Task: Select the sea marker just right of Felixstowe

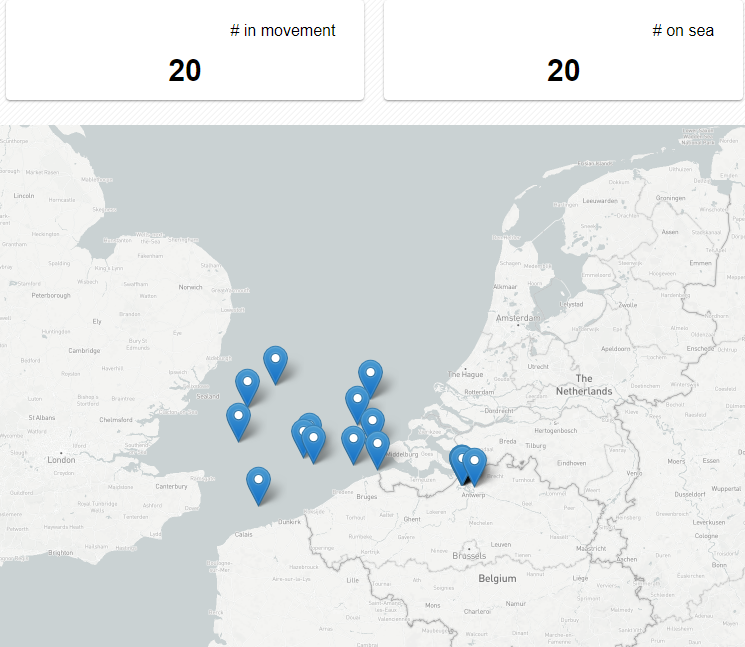Action: (x=247, y=385)
